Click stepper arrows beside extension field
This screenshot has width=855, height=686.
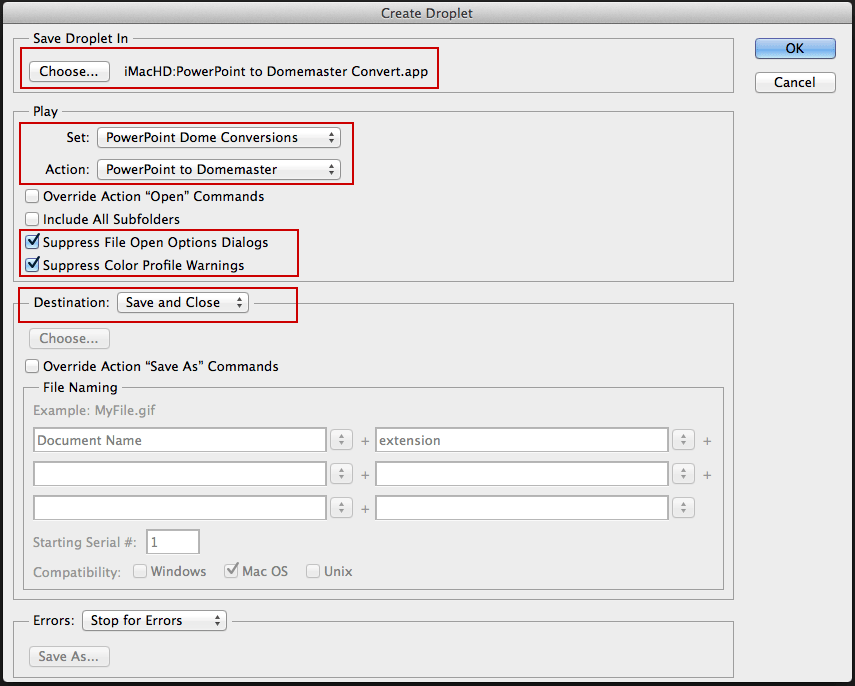pyautogui.click(x=684, y=440)
